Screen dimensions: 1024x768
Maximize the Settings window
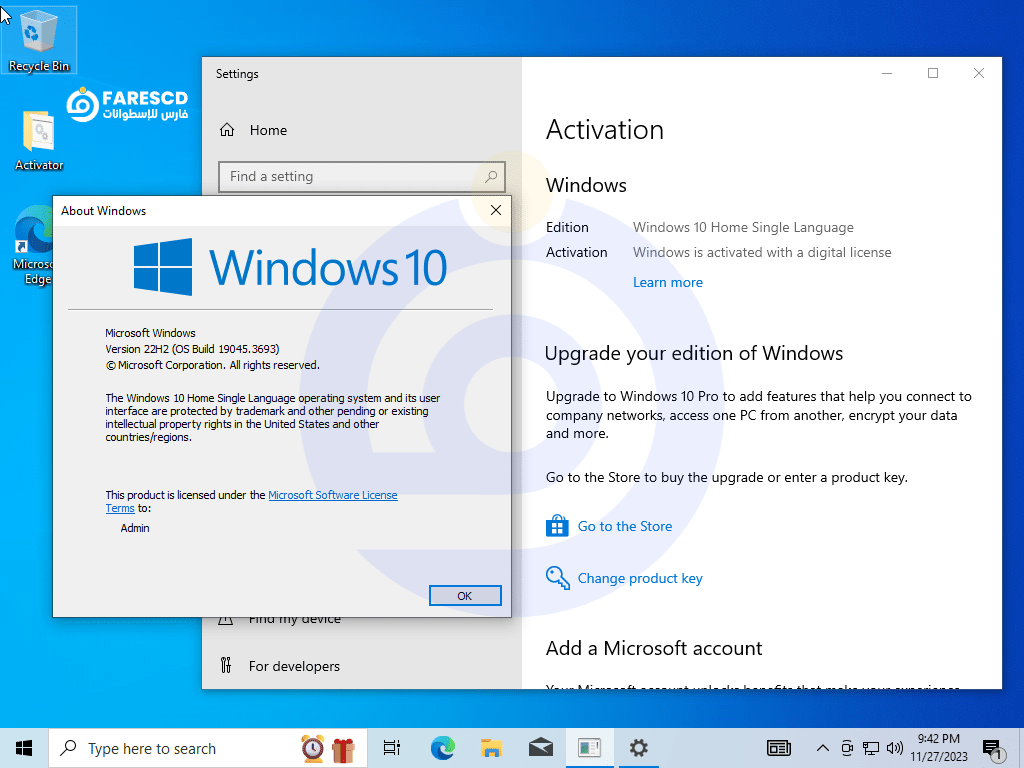tap(933, 73)
